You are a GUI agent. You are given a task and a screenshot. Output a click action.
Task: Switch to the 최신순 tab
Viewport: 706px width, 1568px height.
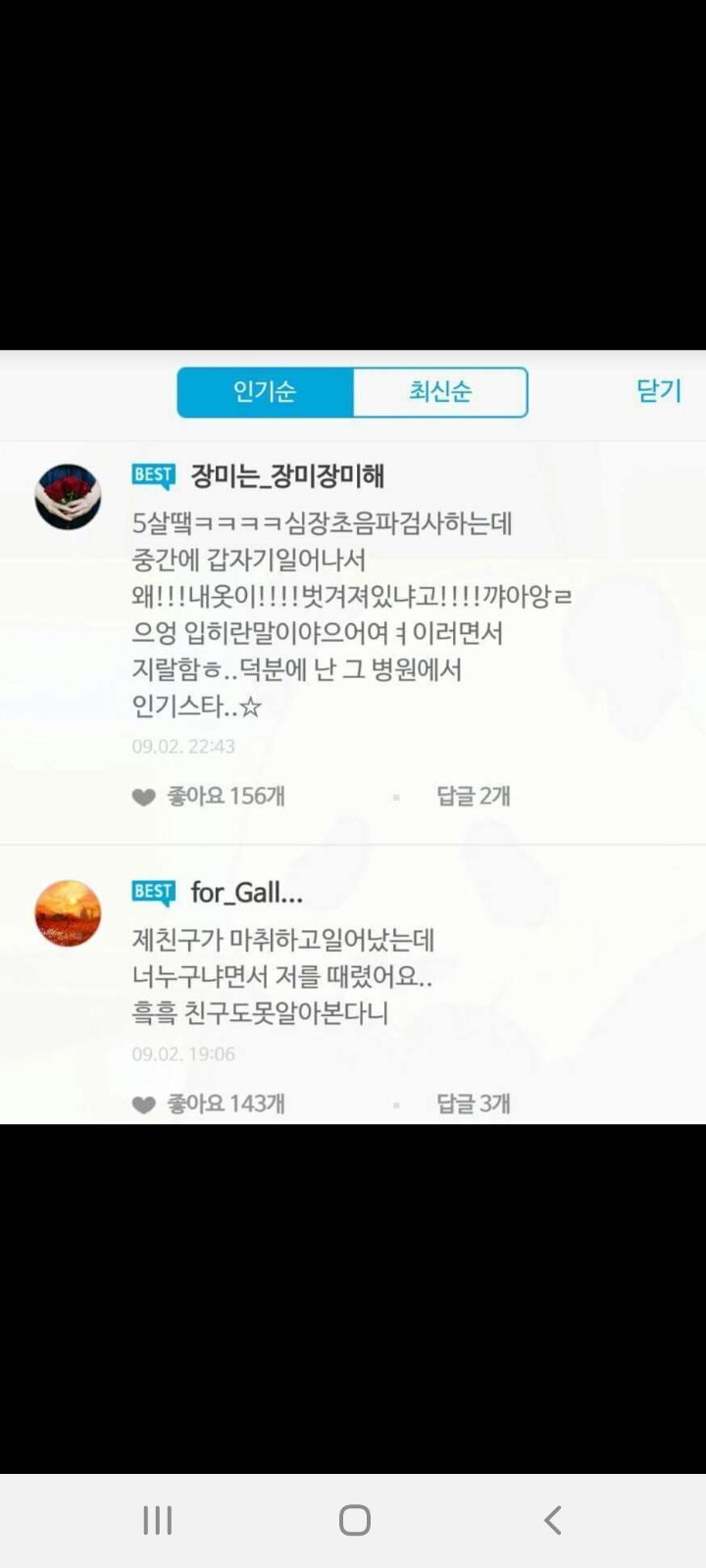[440, 392]
